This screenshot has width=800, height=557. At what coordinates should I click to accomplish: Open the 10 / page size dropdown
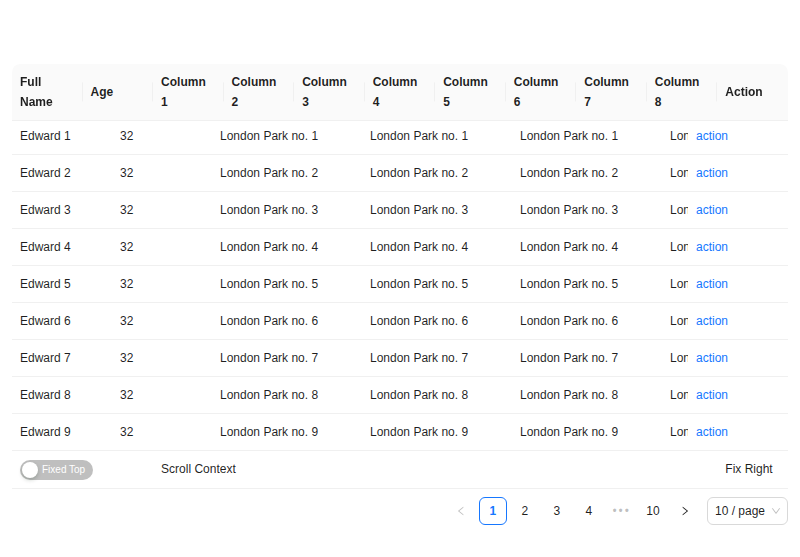click(747, 511)
